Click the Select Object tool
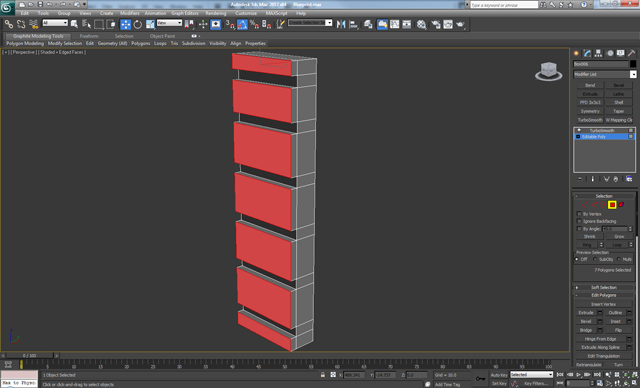This screenshot has height=388, width=640. 74,24
